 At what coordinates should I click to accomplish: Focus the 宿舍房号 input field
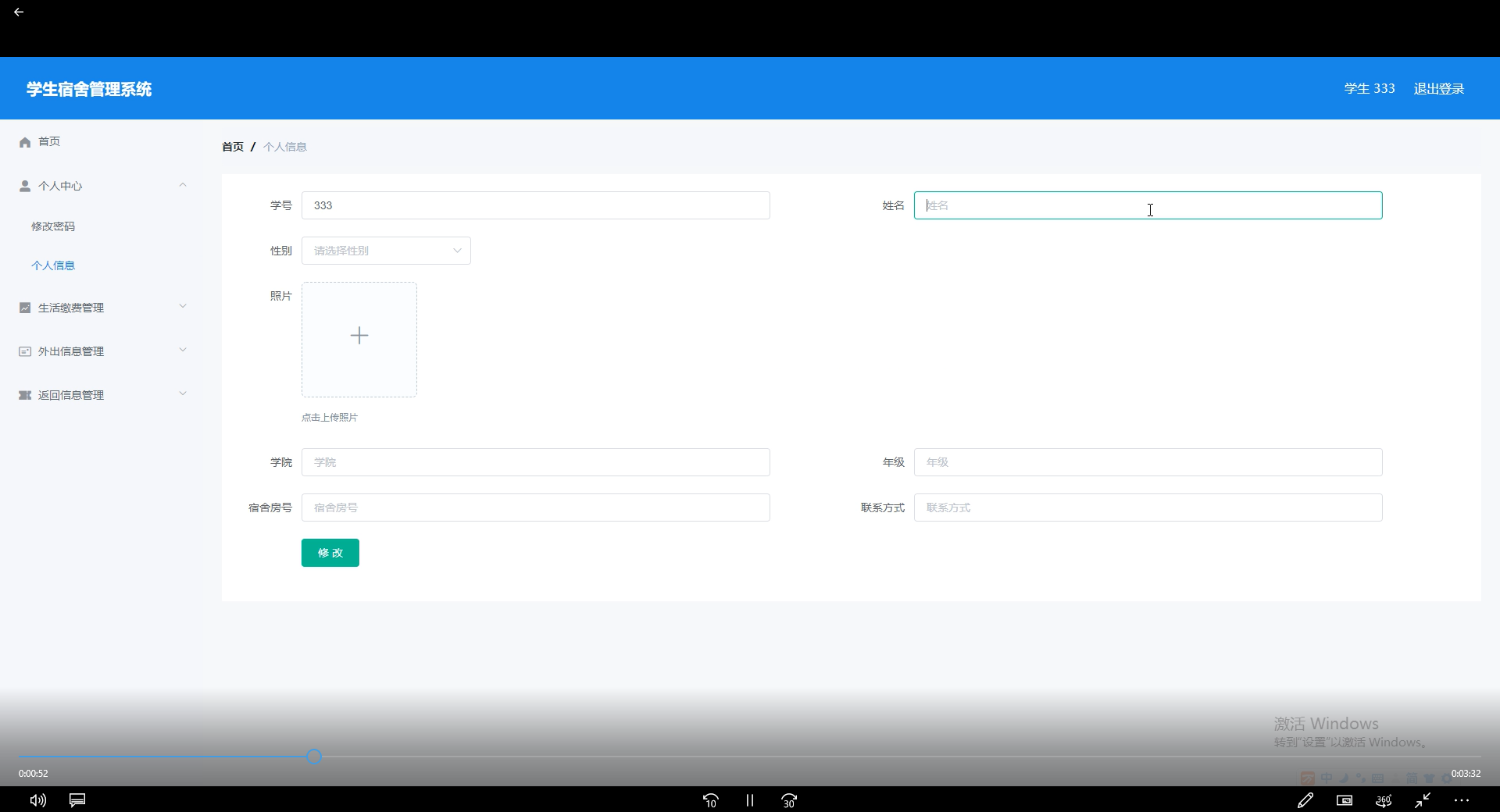click(536, 507)
